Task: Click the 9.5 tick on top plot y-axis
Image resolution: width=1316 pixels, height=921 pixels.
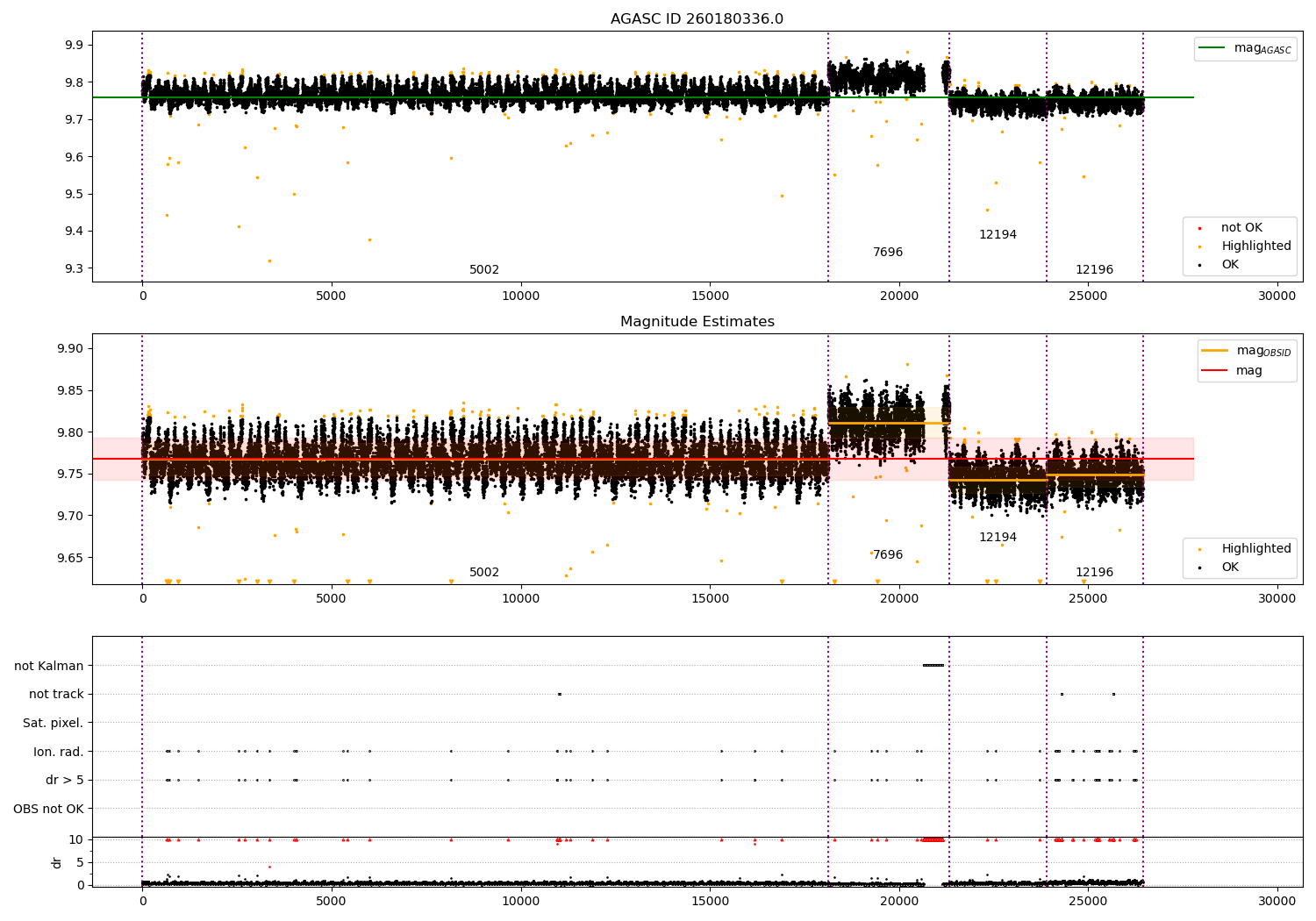Action: pos(75,195)
